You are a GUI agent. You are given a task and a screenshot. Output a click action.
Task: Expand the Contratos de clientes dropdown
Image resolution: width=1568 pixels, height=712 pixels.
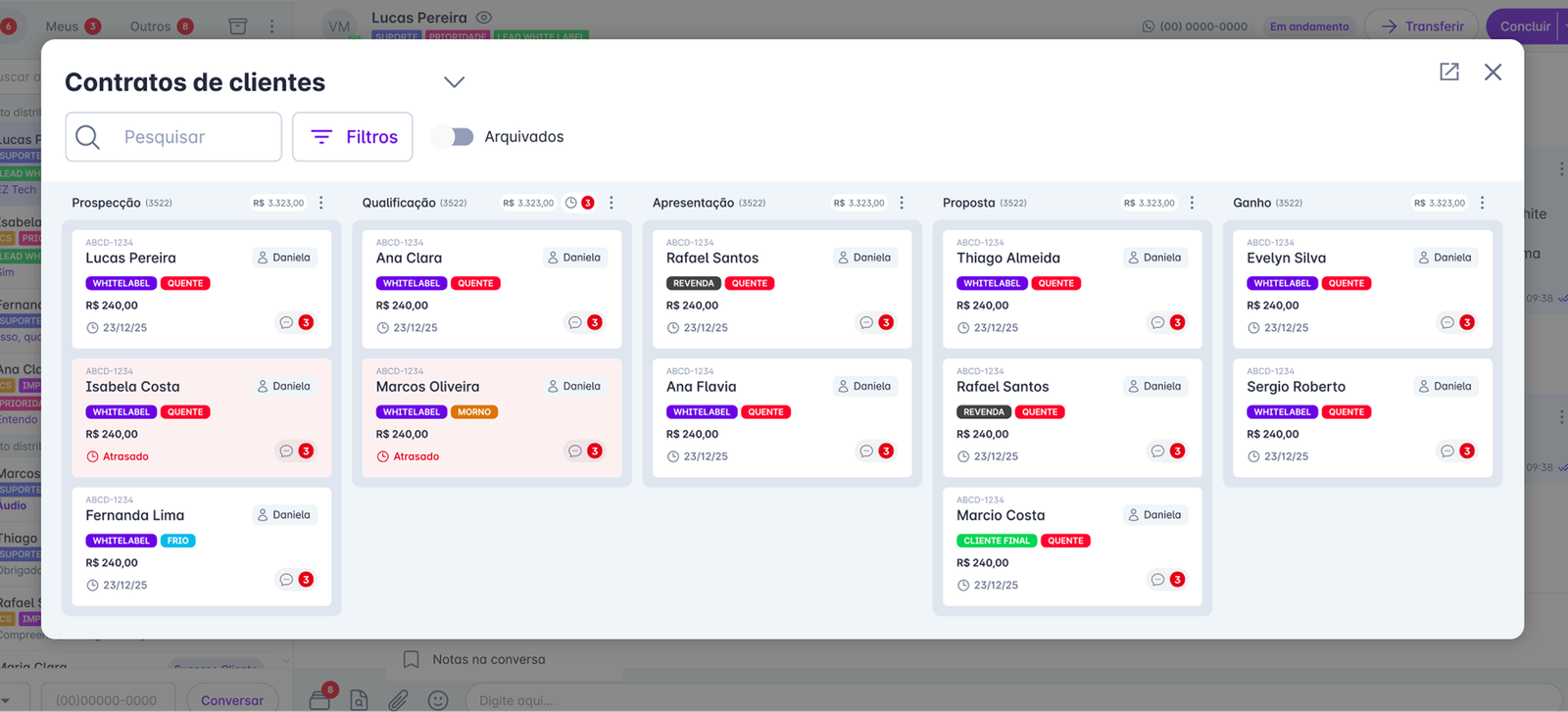454,82
